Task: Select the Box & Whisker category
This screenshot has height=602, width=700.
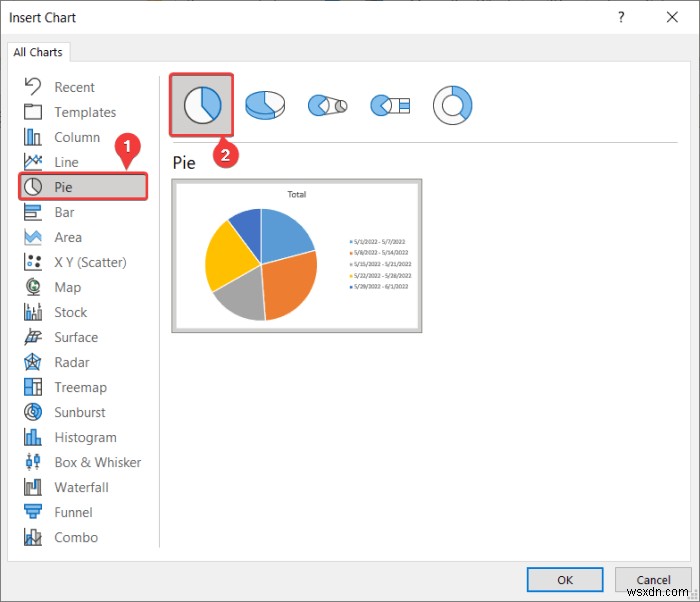Action: pyautogui.click(x=98, y=462)
